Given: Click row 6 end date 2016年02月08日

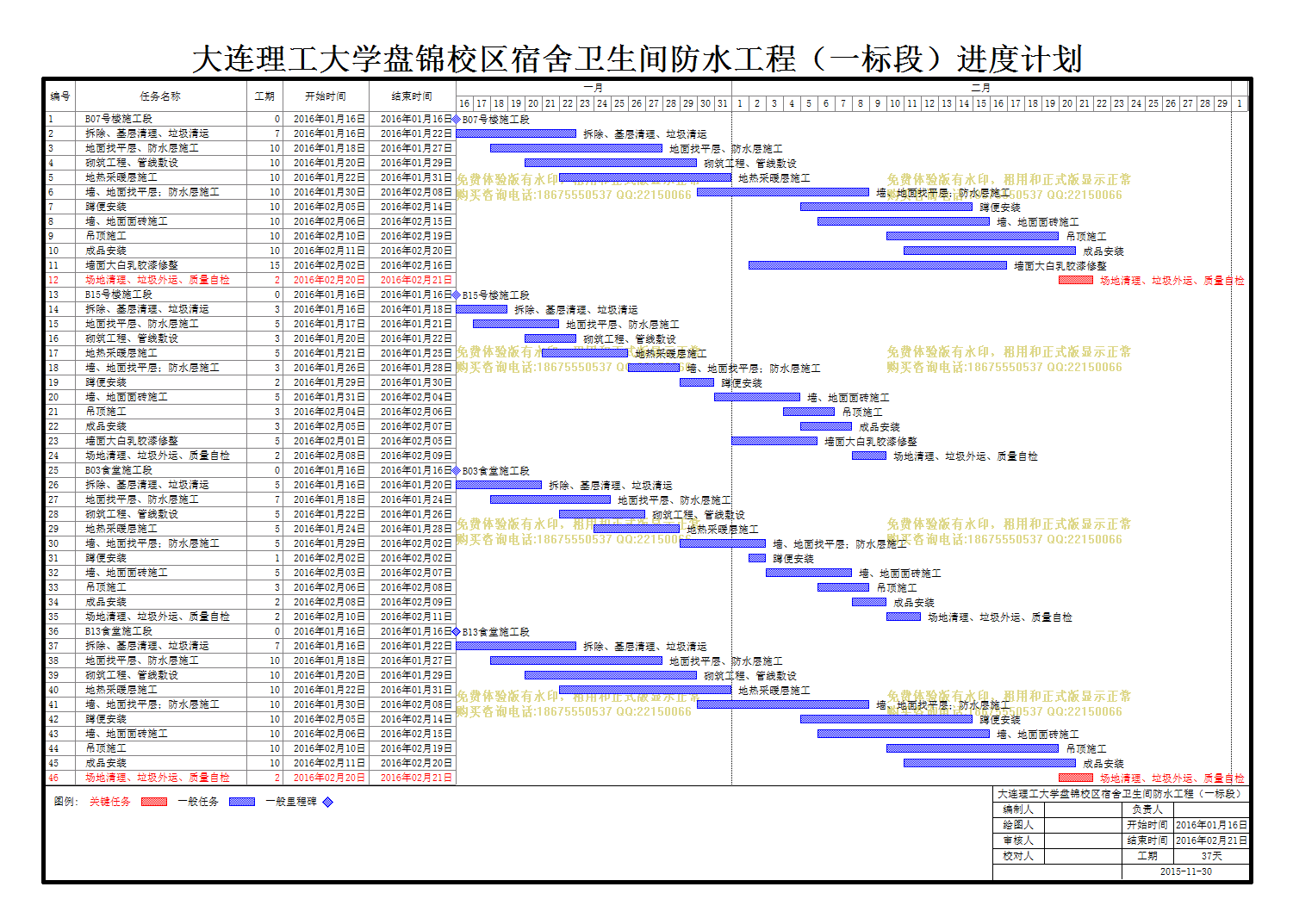Looking at the screenshot, I should (x=416, y=192).
